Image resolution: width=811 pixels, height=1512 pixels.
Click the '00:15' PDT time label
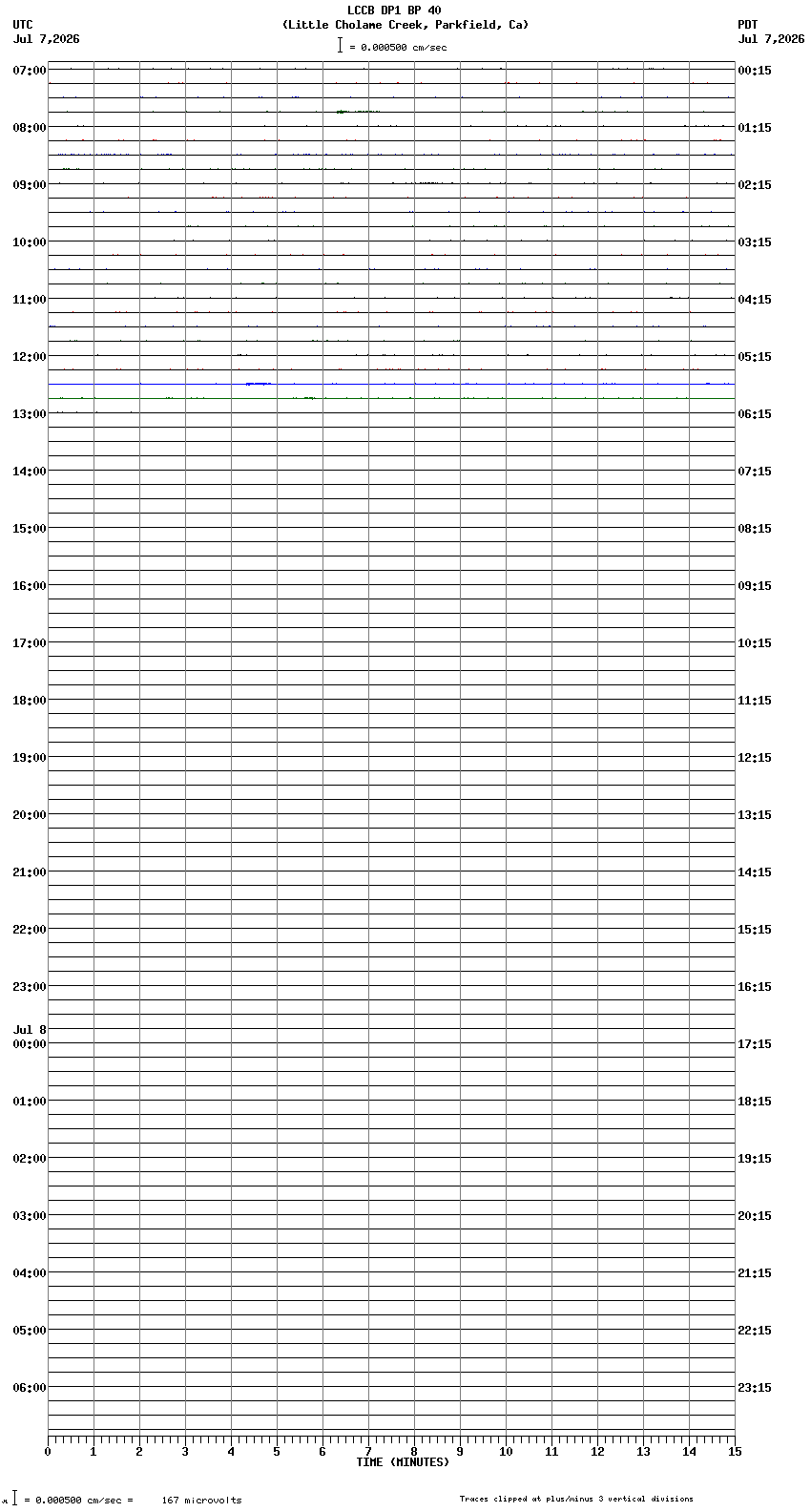click(755, 71)
